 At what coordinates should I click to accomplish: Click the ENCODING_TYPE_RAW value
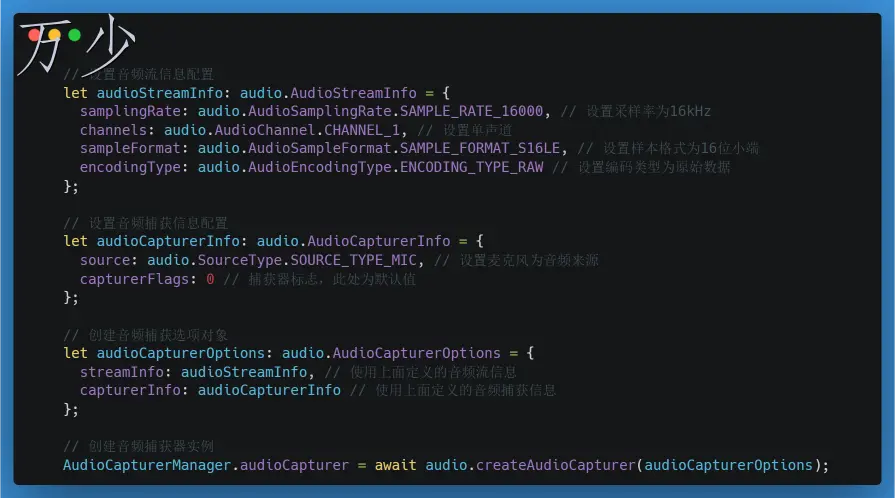(471, 167)
